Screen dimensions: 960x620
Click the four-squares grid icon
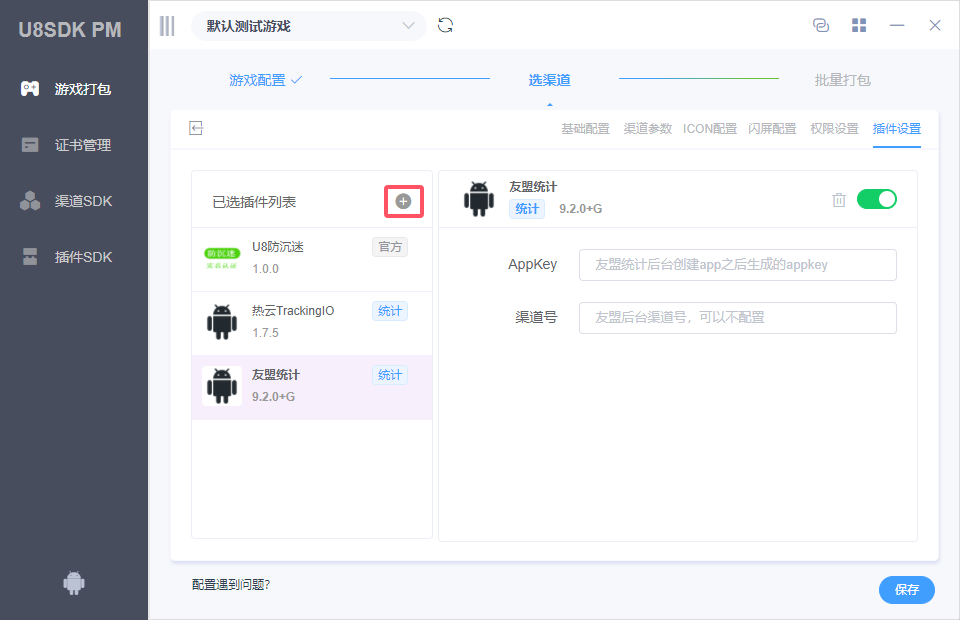(859, 25)
